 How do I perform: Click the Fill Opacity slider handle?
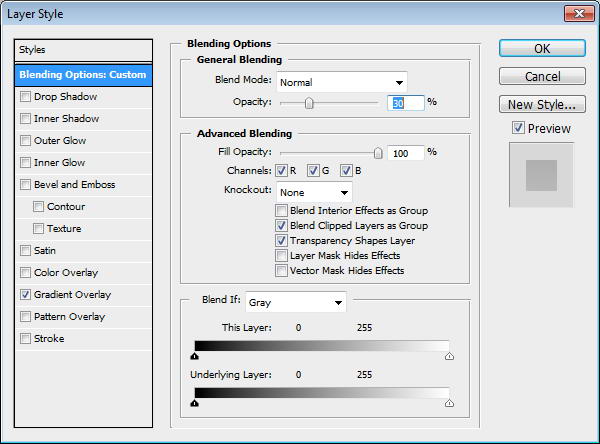[x=378, y=153]
